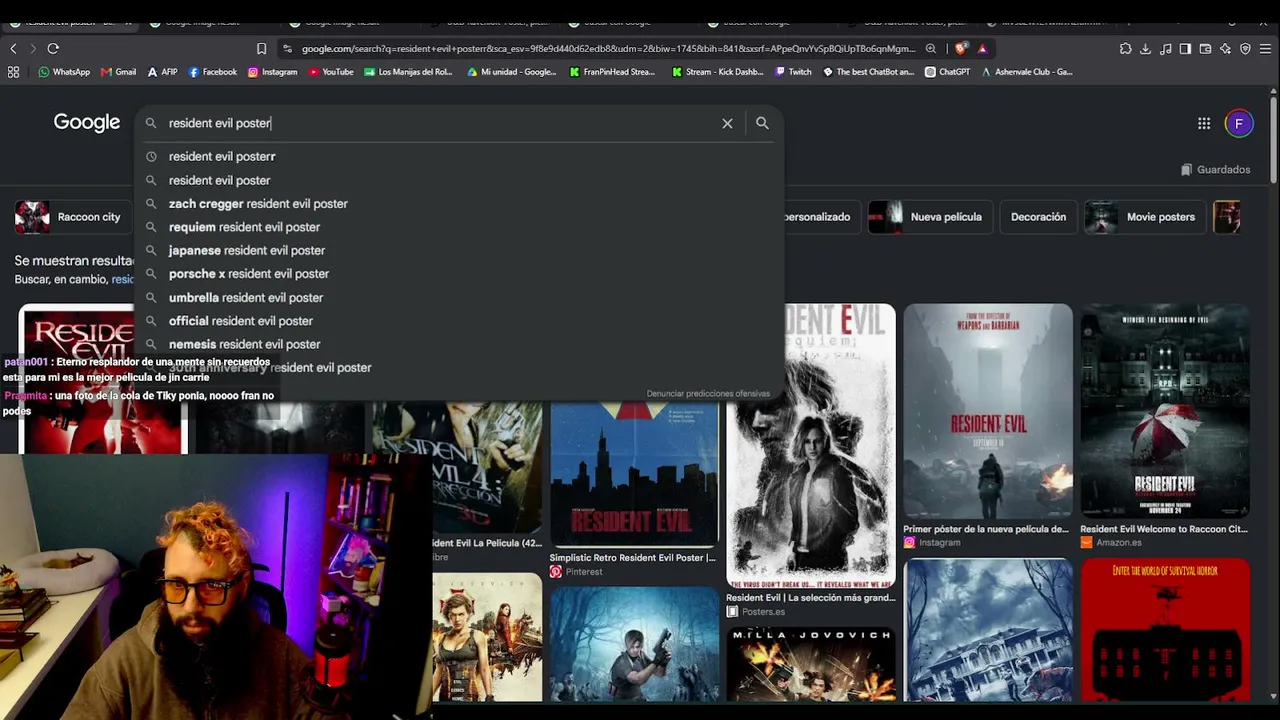Click the Google logo
Image resolution: width=1280 pixels, height=720 pixels.
(87, 122)
